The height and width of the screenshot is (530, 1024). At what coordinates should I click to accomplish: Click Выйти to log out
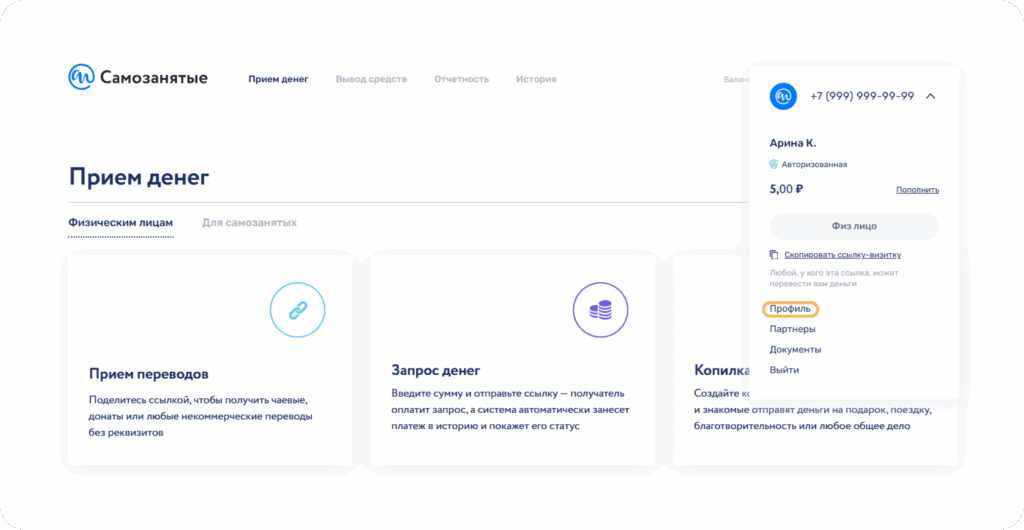[784, 370]
